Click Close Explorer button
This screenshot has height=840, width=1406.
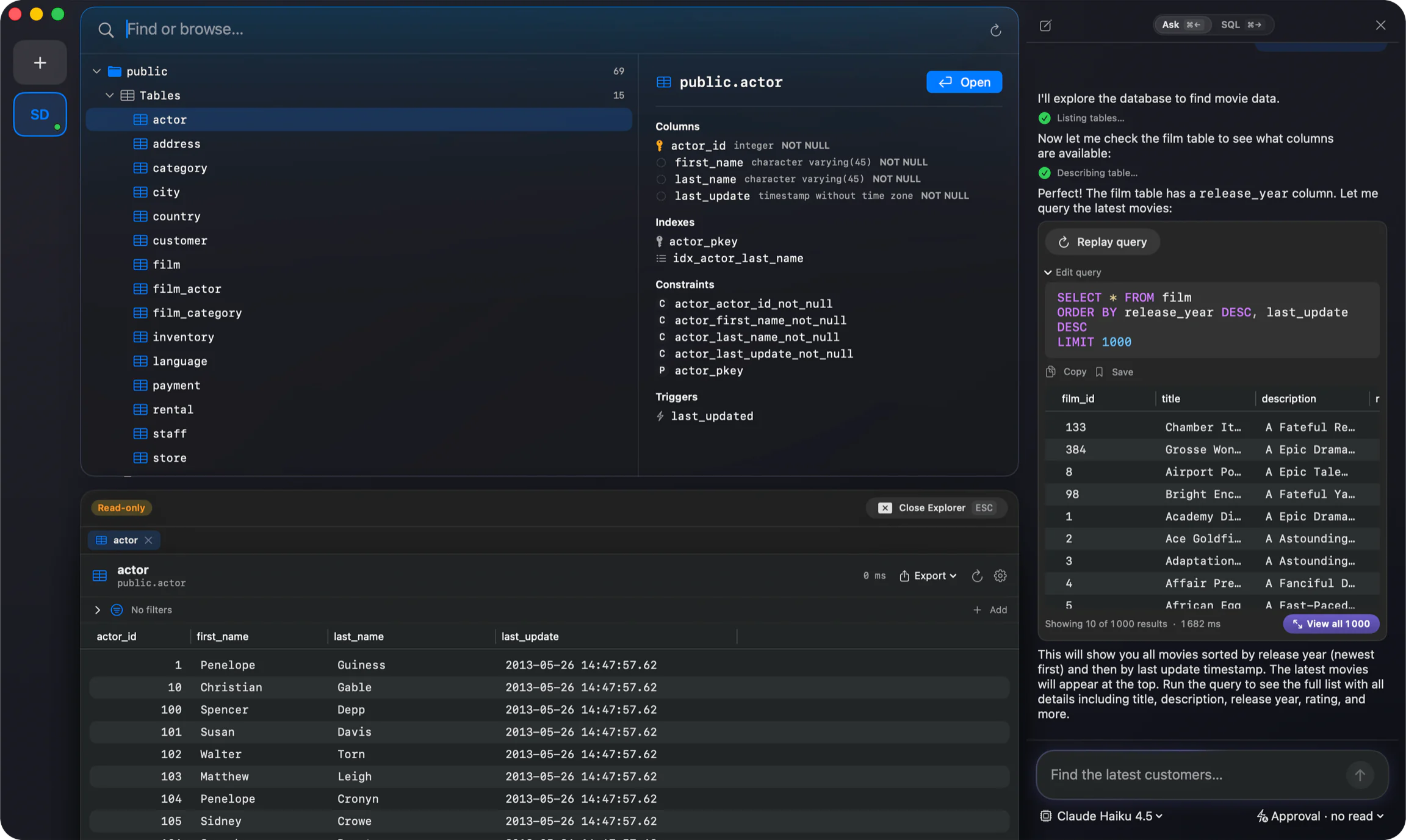tap(936, 508)
